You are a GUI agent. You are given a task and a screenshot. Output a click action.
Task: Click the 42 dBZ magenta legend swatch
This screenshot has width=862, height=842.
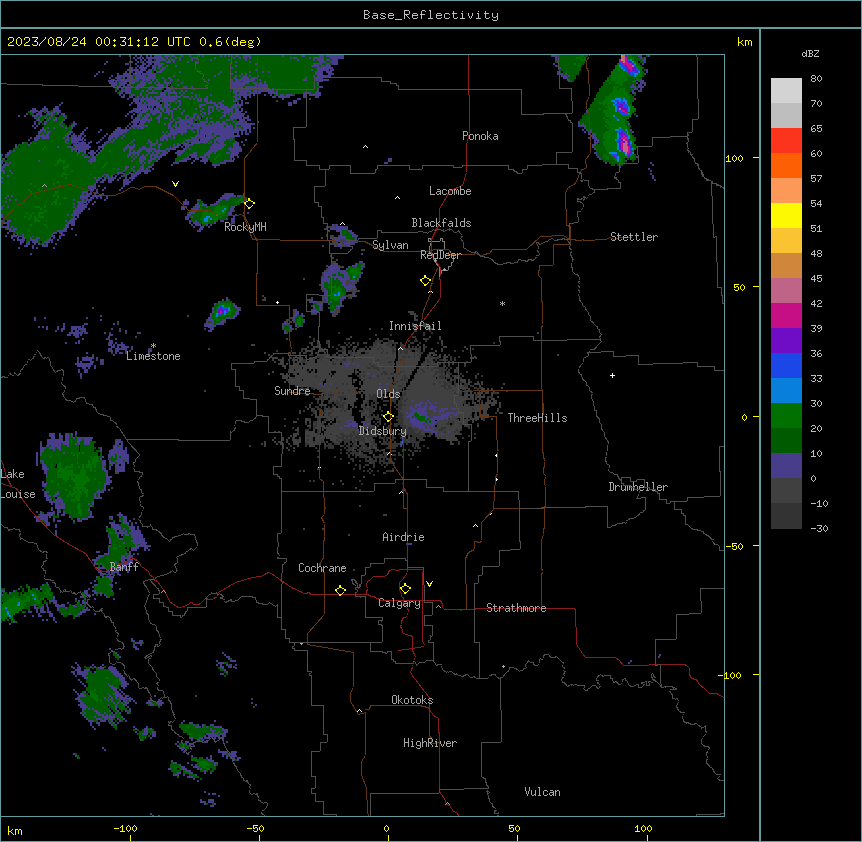coord(786,315)
